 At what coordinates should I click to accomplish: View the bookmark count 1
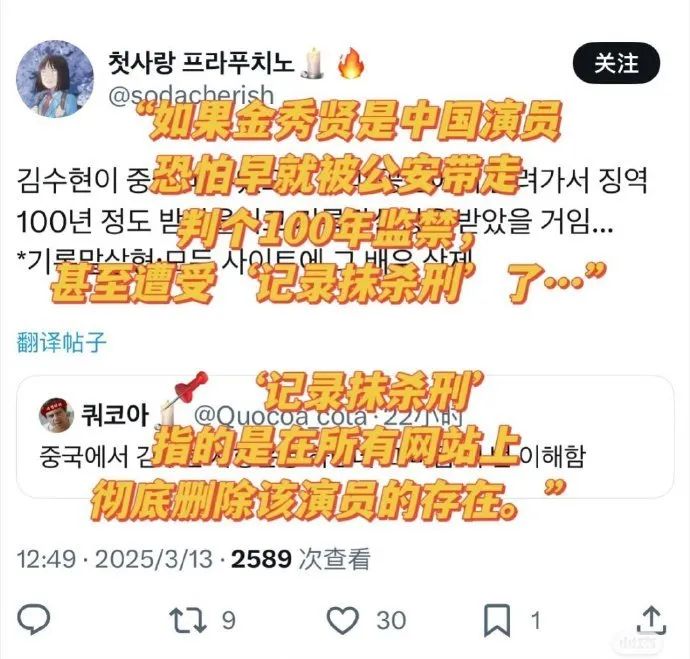pos(535,621)
